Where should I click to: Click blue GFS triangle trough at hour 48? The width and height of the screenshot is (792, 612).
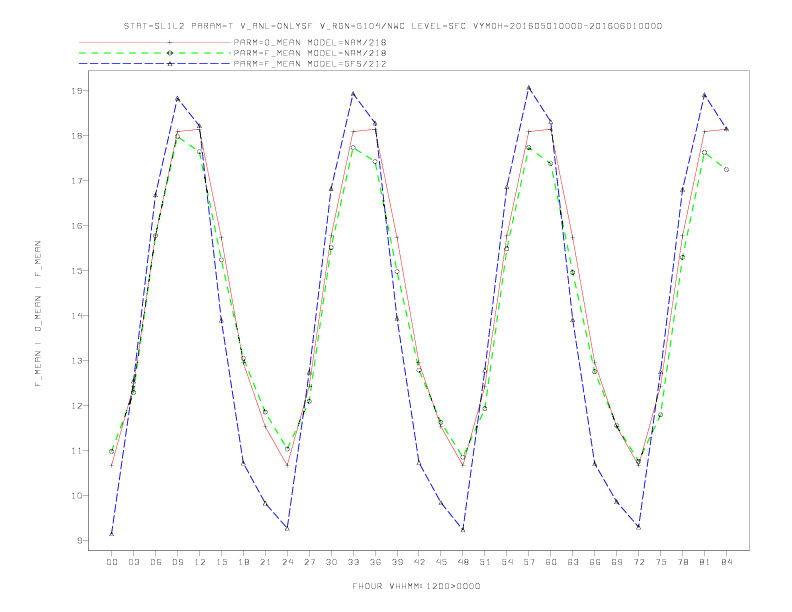coord(463,530)
